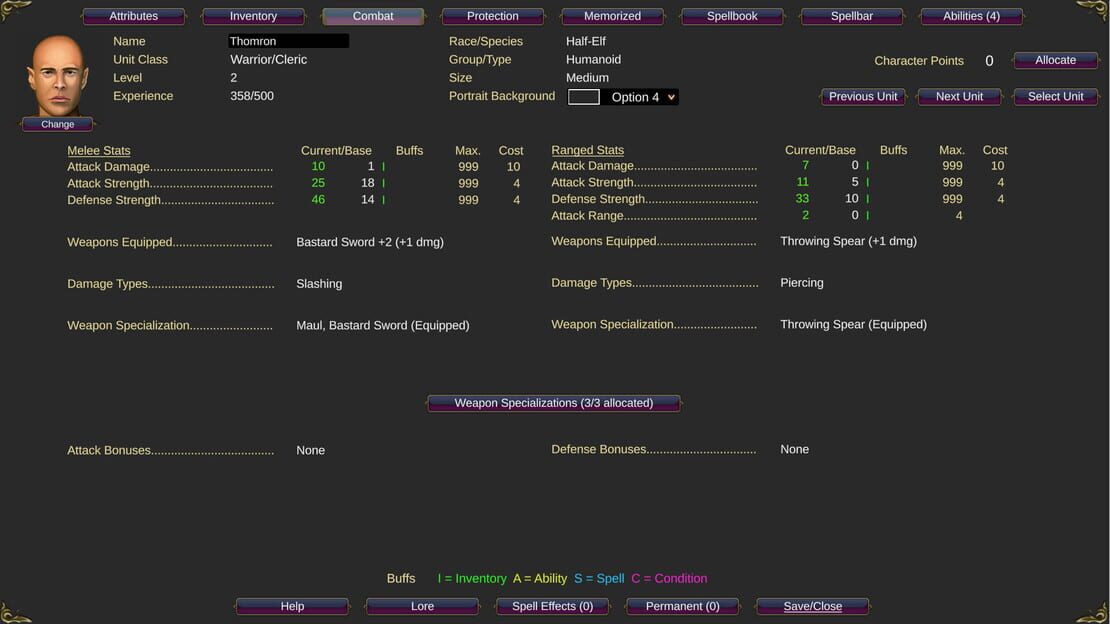The width and height of the screenshot is (1110, 624).
Task: Advance to the Next Unit
Action: pos(959,96)
